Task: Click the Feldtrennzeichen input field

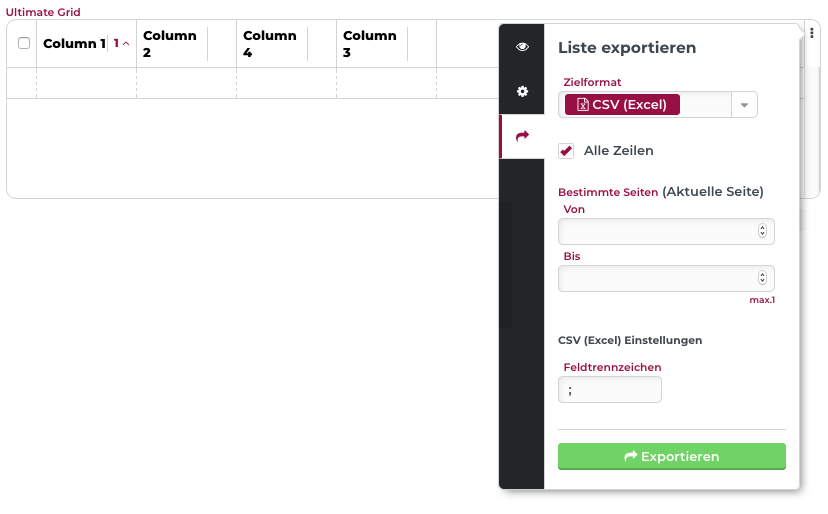Action: (610, 390)
